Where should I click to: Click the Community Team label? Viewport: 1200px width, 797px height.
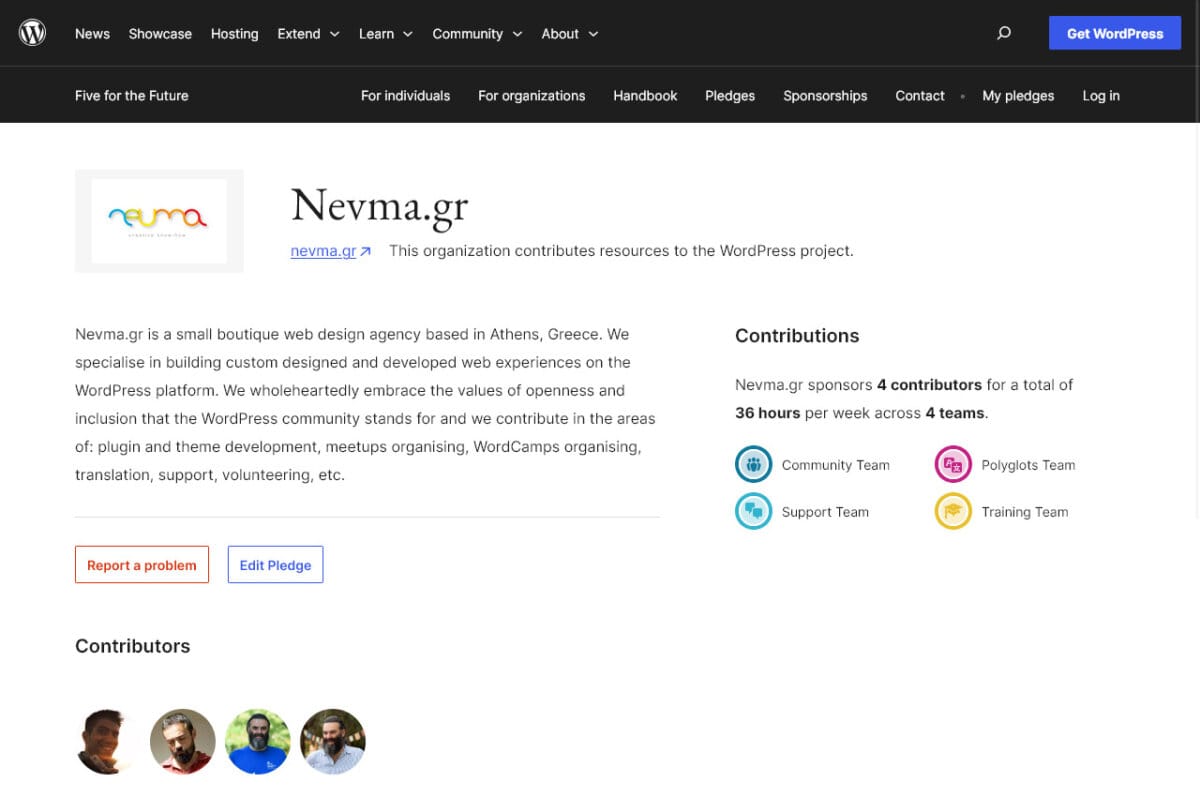835,465
